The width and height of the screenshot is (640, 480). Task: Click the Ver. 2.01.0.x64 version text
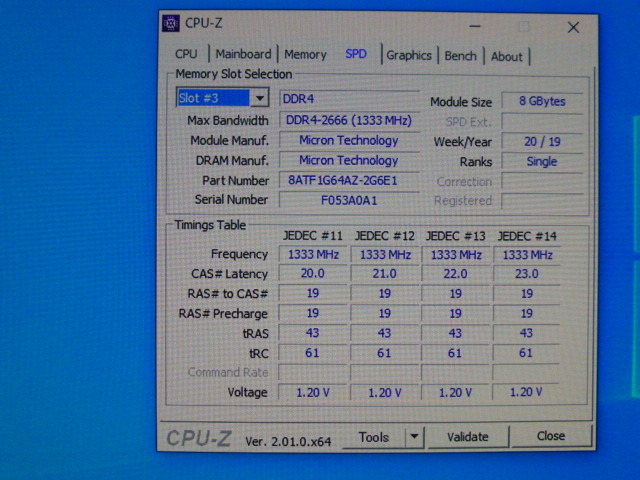pos(288,441)
